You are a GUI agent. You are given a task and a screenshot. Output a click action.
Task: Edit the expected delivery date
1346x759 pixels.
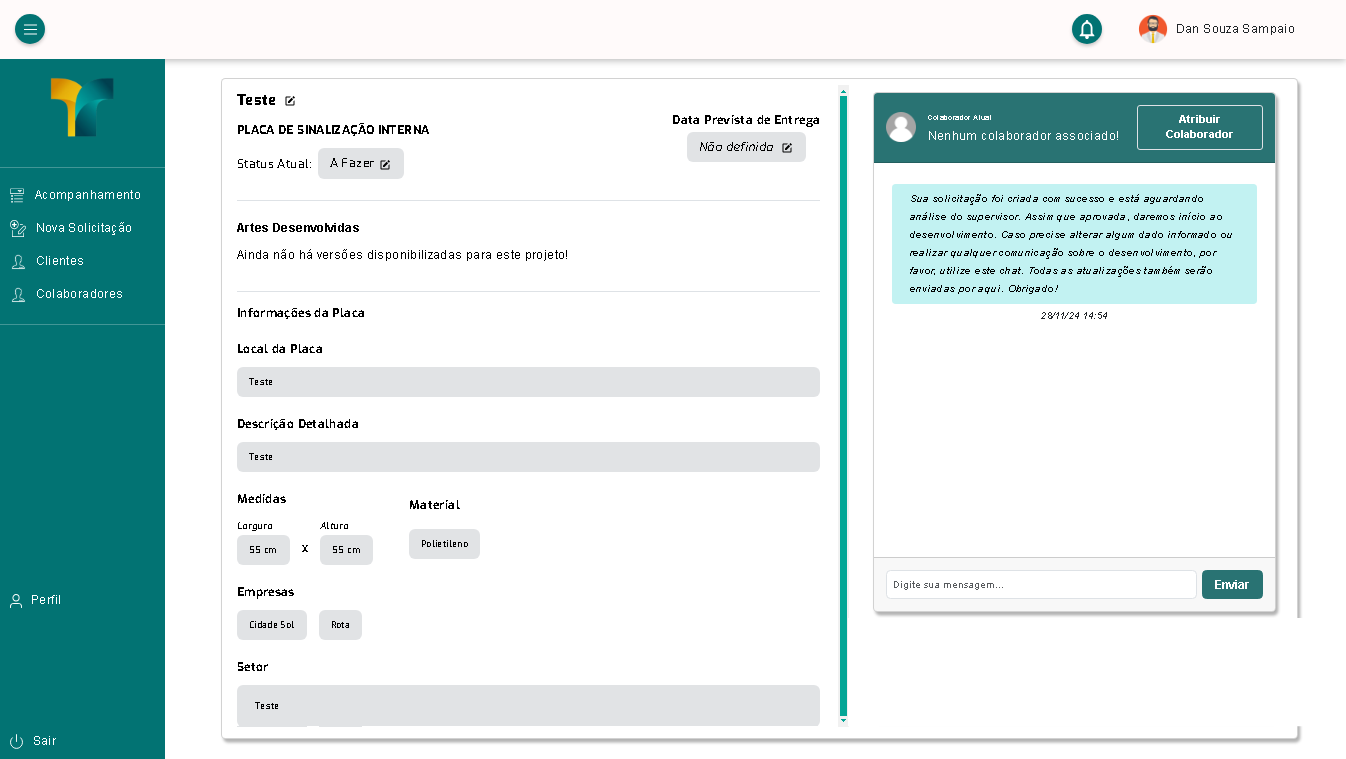click(787, 148)
